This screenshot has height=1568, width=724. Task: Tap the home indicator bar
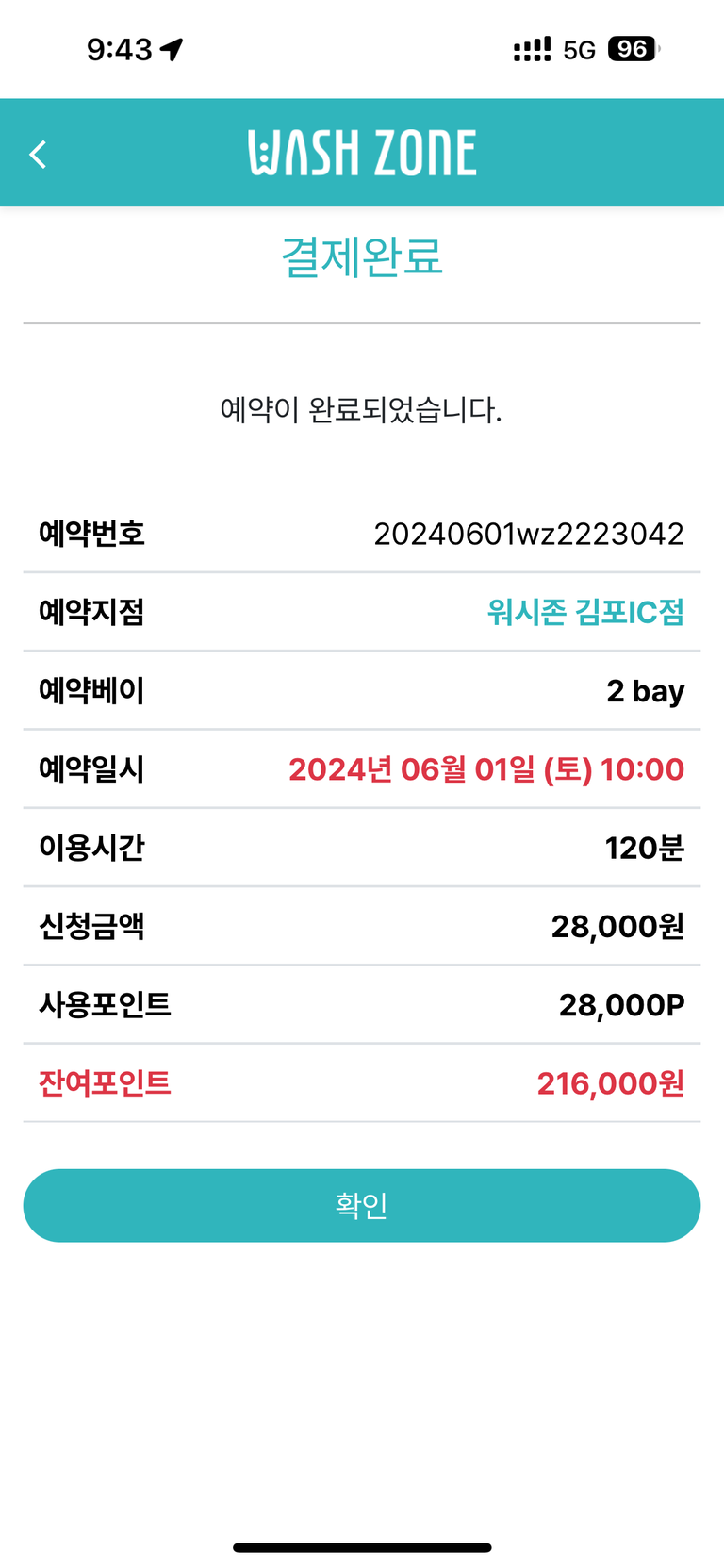point(362,1547)
